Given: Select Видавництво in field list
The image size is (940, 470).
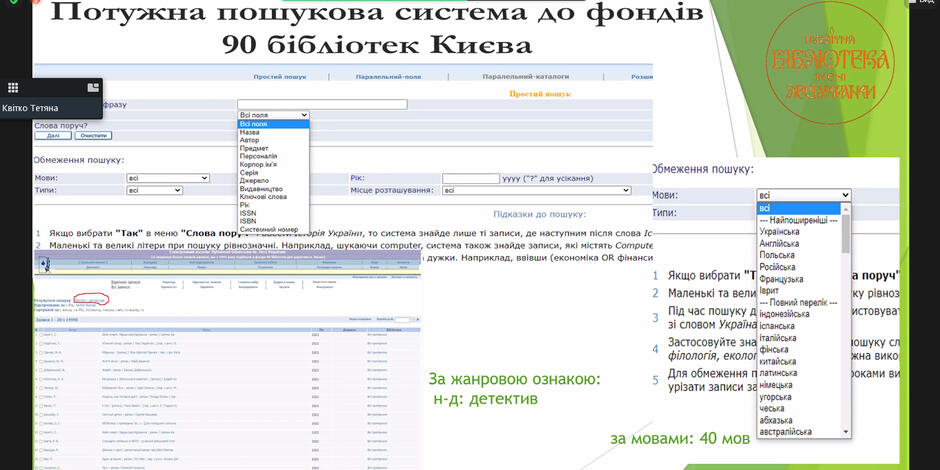Looking at the screenshot, I should (260, 189).
